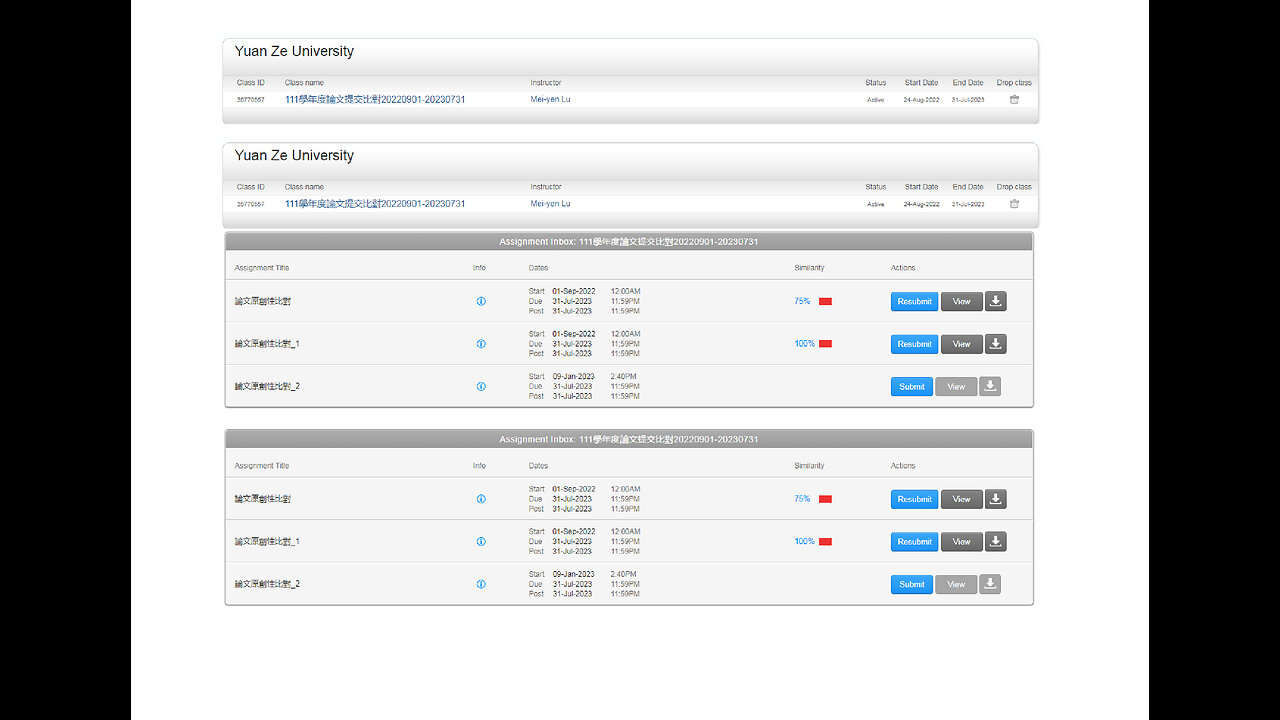The width and height of the screenshot is (1280, 720).
Task: Click instructor Mei-yen Lu in the upper class panel
Action: click(x=550, y=100)
